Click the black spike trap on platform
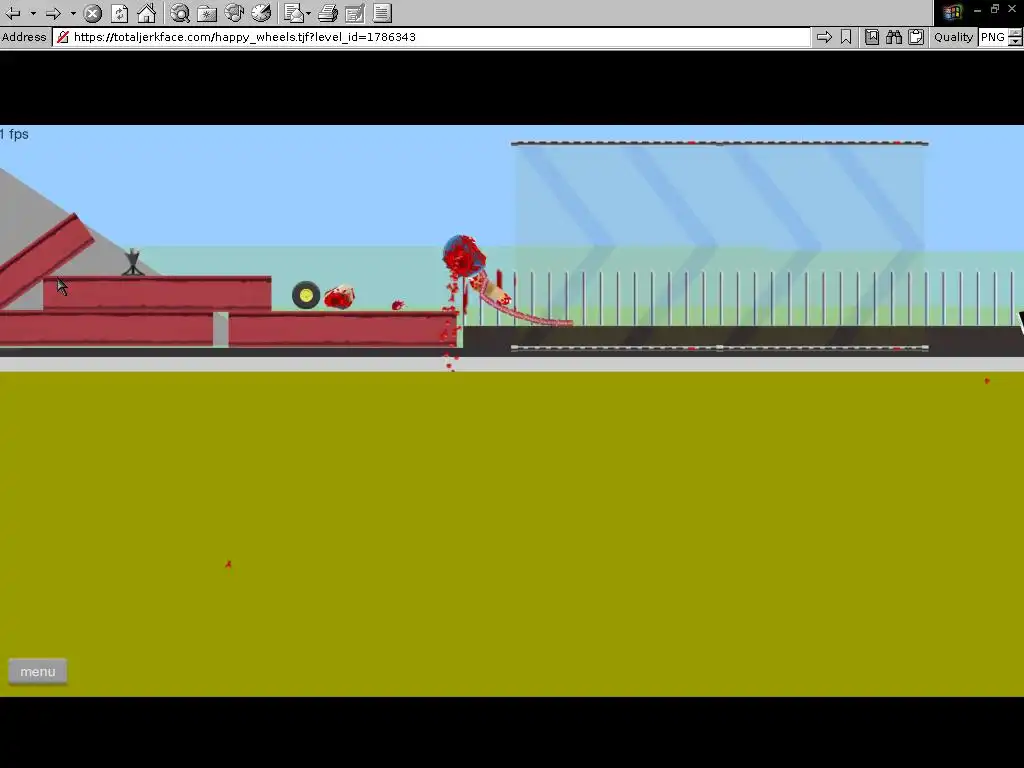 coord(133,263)
